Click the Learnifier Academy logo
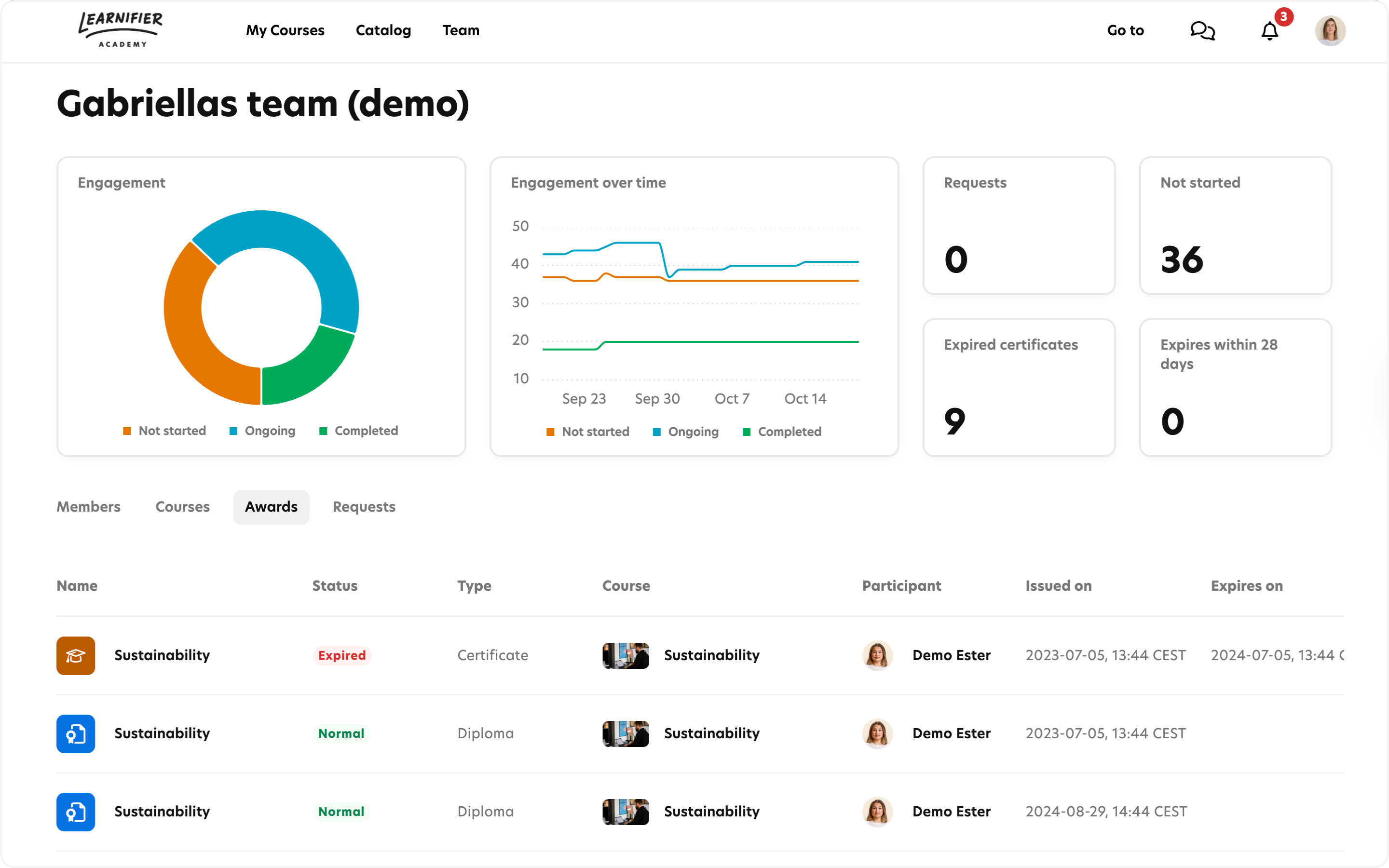Screen dimensions: 1389x868 (x=121, y=30)
